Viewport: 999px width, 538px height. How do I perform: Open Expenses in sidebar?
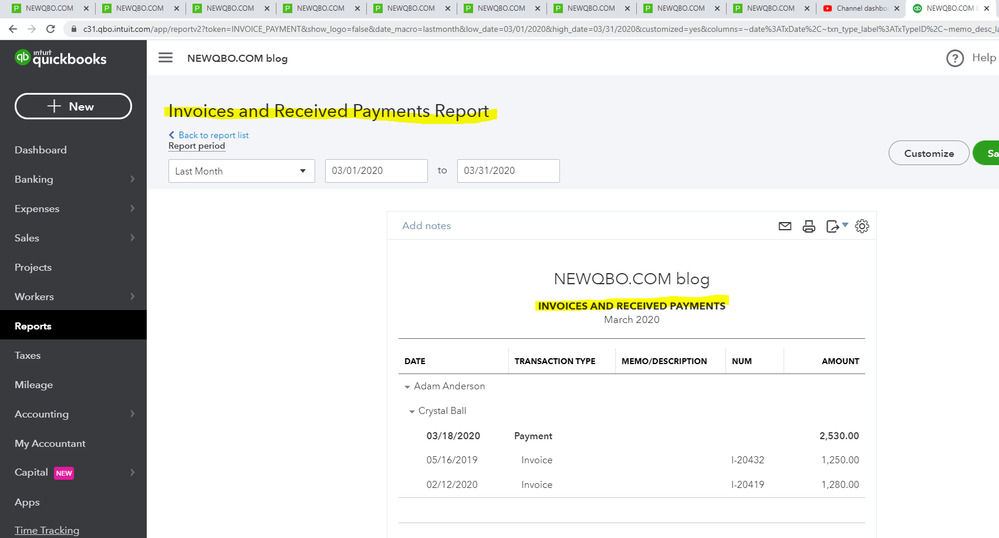click(x=37, y=208)
